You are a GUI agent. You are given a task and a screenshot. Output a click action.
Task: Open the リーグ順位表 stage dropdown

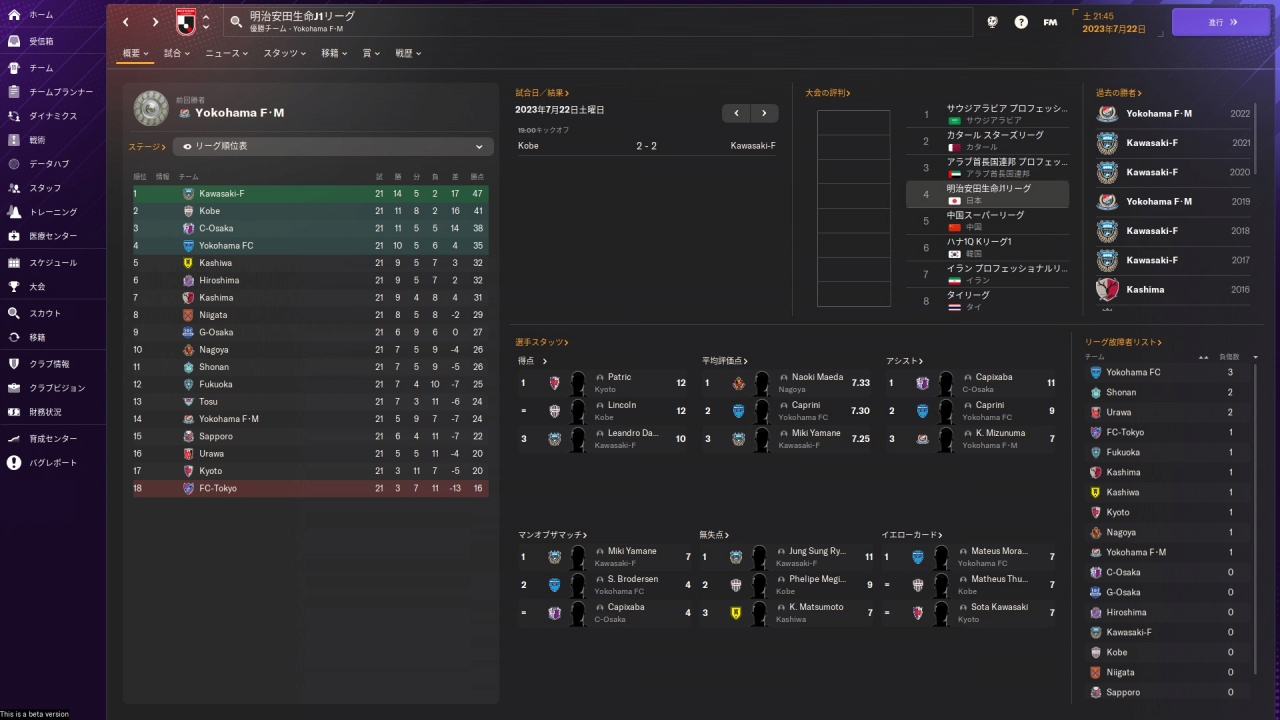(333, 146)
